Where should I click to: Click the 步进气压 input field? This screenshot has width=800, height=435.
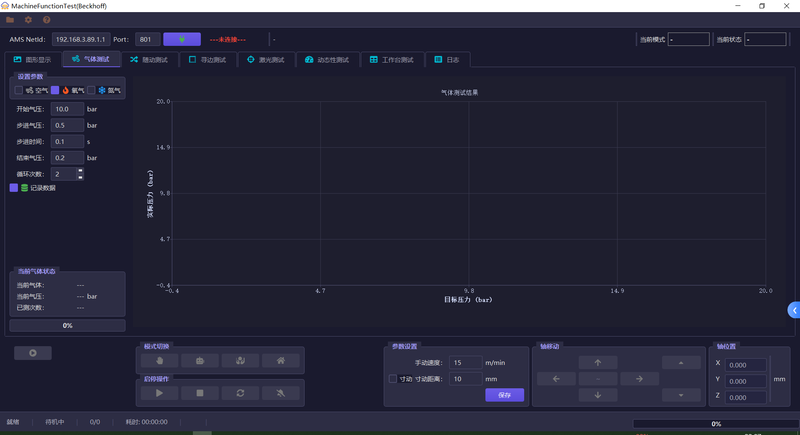(x=67, y=125)
